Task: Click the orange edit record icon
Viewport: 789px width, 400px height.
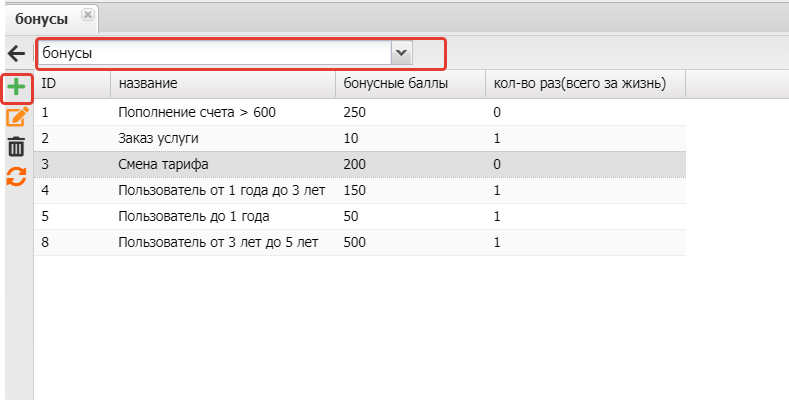Action: [x=16, y=117]
